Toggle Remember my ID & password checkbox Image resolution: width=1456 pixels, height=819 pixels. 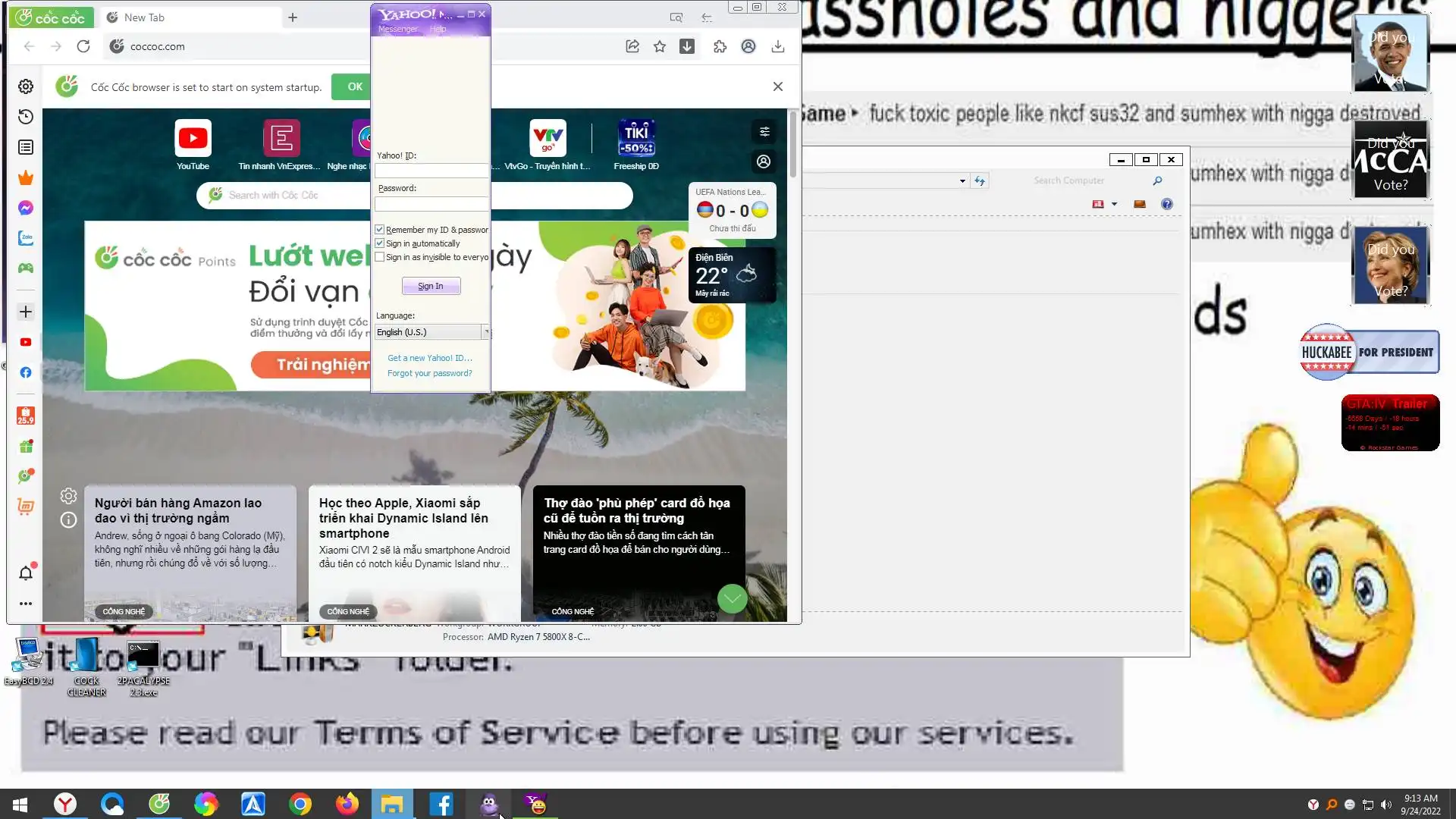(x=380, y=230)
